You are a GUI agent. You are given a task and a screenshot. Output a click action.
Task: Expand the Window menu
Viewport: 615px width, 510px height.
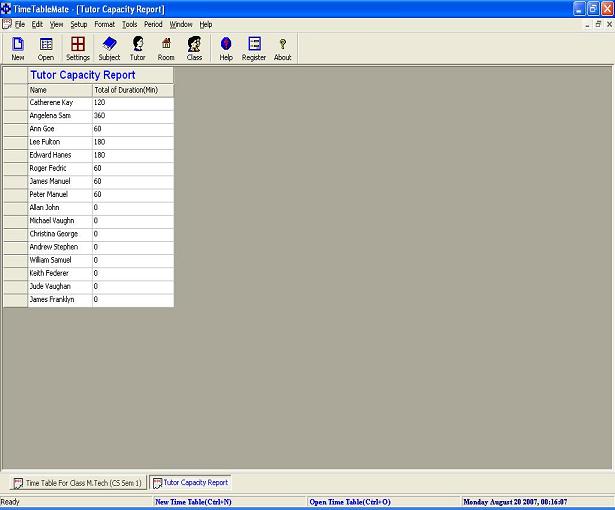(x=181, y=24)
